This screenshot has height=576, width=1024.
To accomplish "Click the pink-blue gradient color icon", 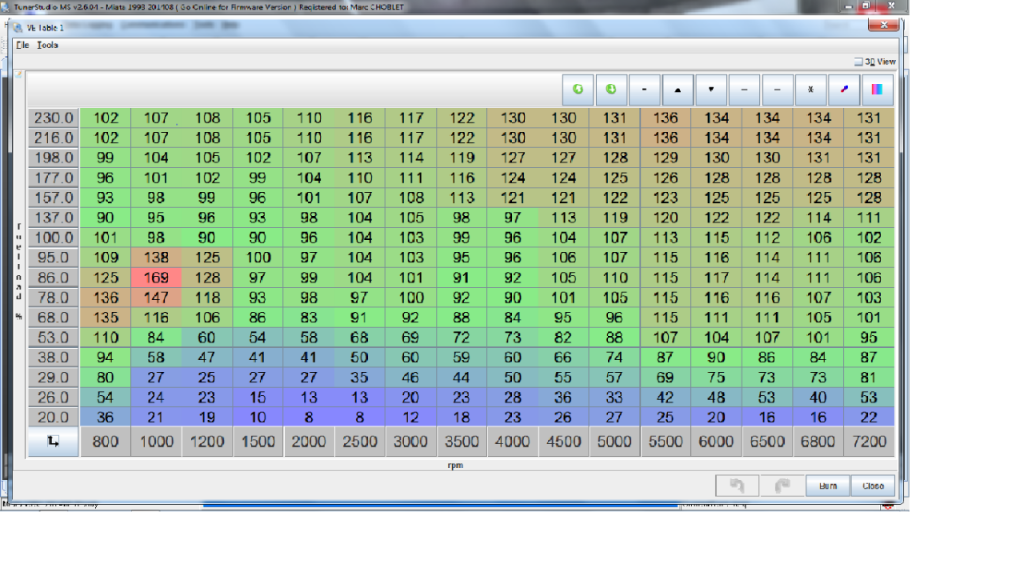I will click(877, 89).
